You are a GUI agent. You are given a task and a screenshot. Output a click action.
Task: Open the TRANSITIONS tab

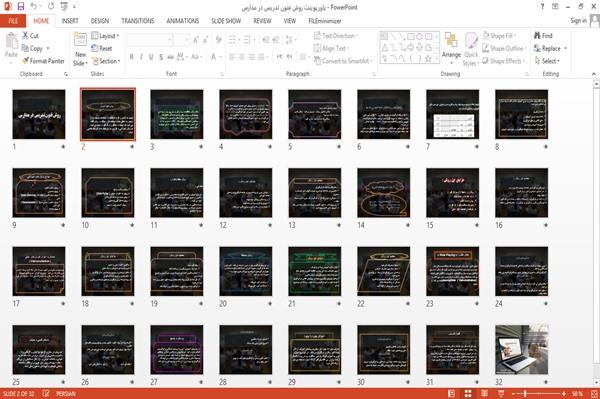138,21
